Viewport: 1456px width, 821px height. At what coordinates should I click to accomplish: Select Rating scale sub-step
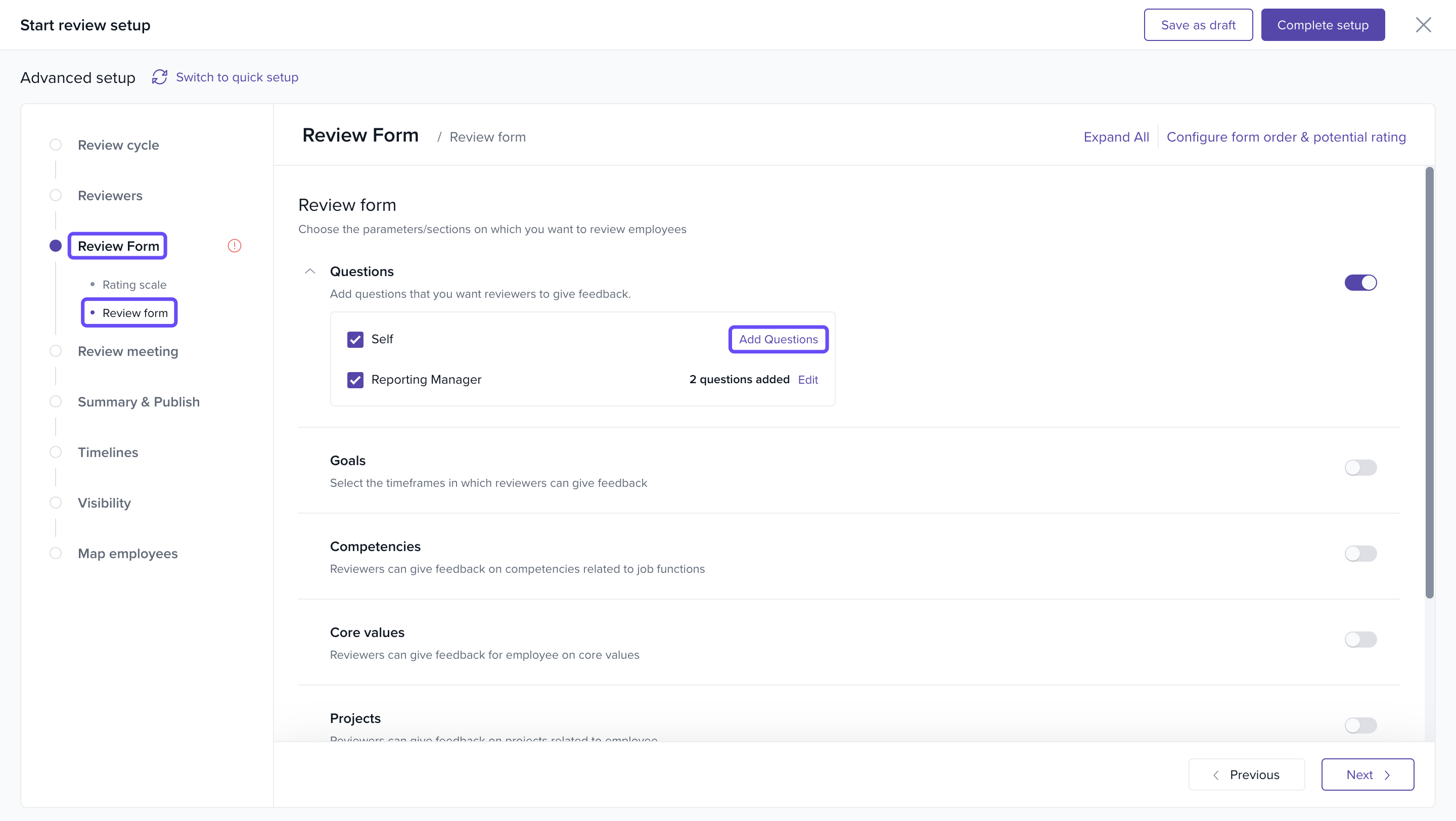pyautogui.click(x=134, y=285)
